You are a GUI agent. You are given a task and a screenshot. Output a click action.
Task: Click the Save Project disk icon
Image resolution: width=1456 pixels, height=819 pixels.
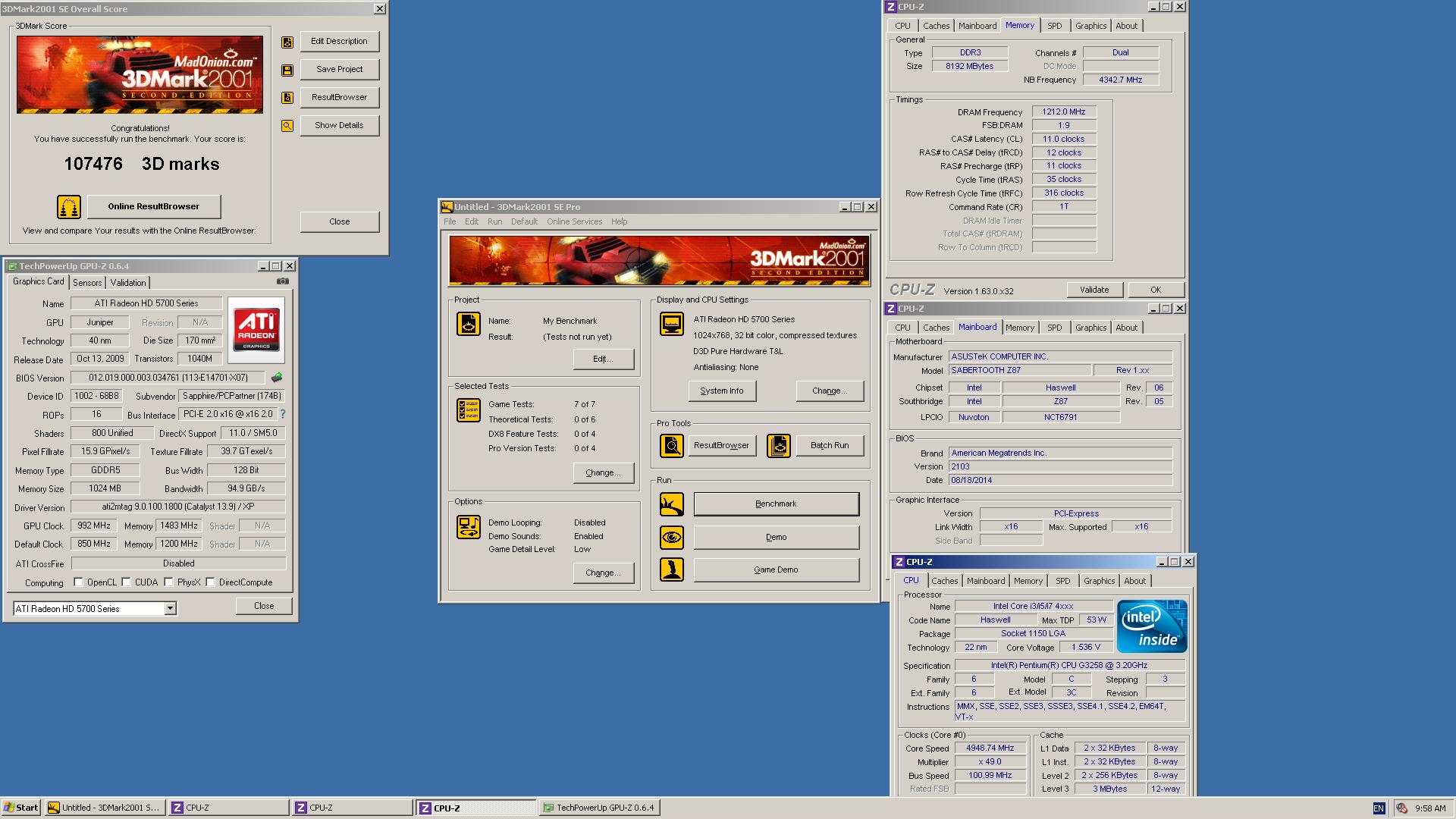(x=287, y=71)
